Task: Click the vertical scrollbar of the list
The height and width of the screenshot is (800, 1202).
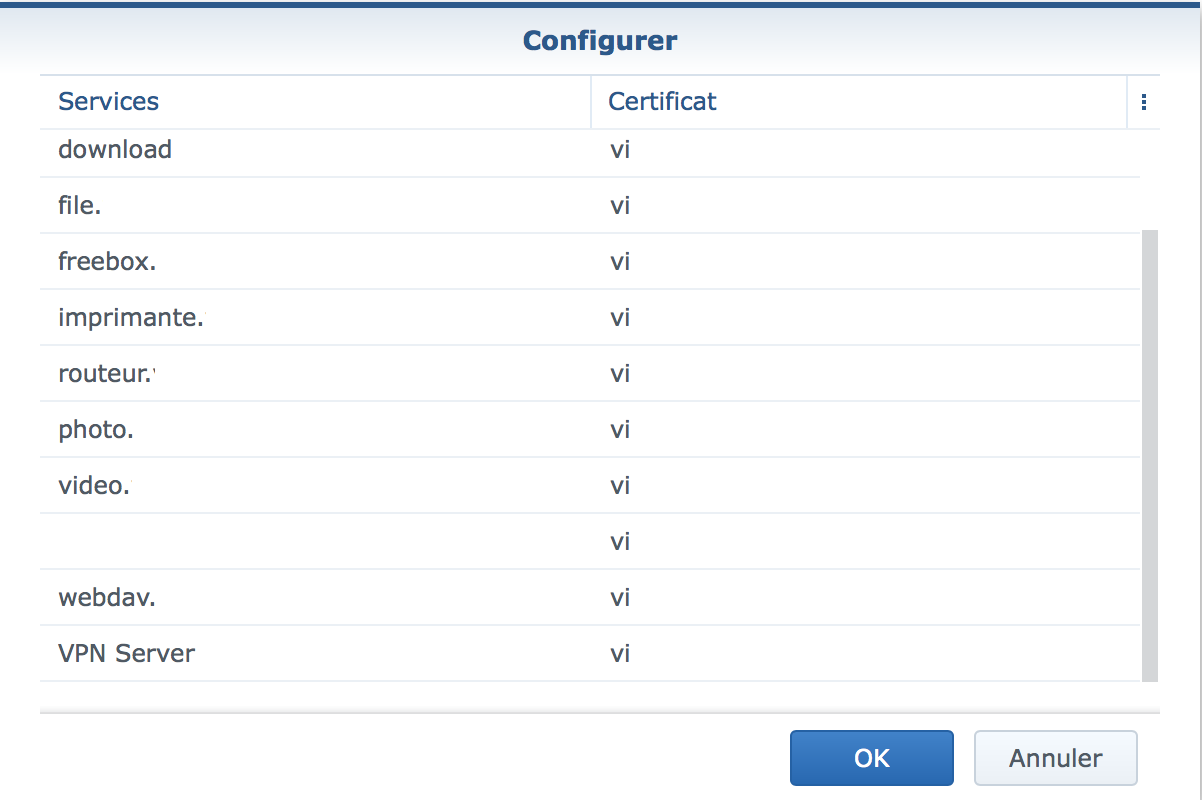Action: (1150, 455)
